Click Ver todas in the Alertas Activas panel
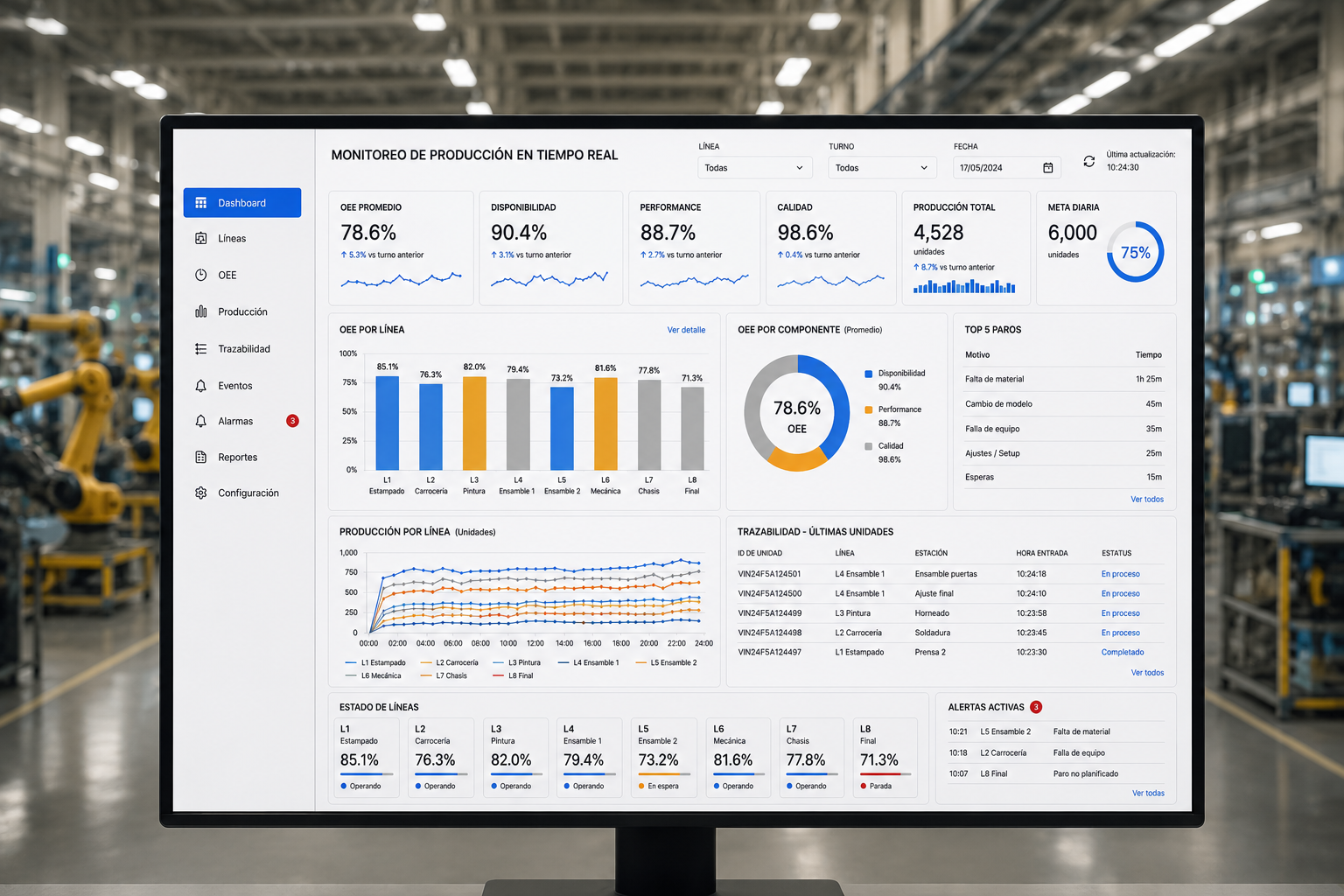This screenshot has width=1344, height=896. pyautogui.click(x=1148, y=794)
